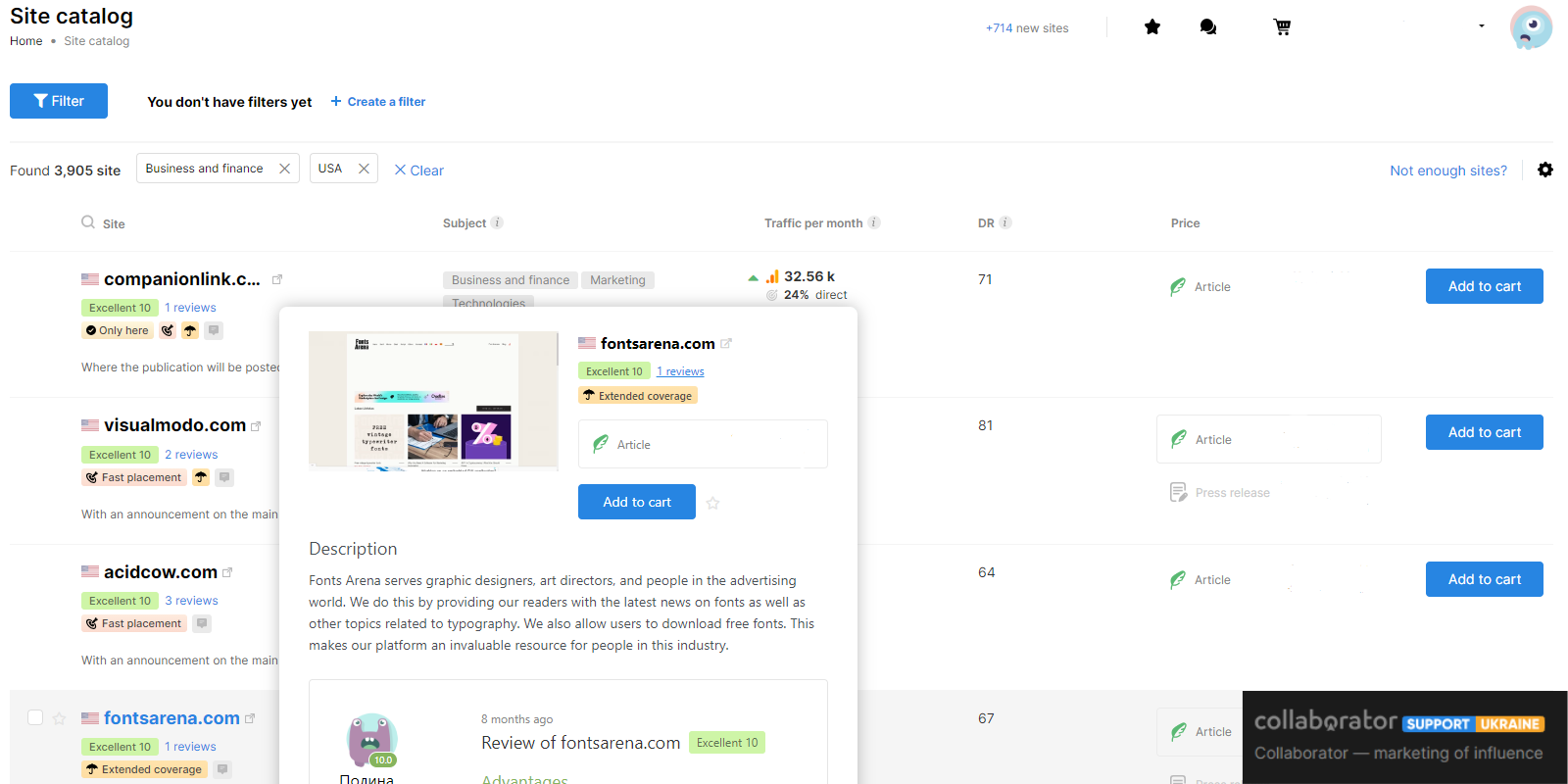Remove the Business and finance filter tag
1568x784 pixels.
[284, 169]
